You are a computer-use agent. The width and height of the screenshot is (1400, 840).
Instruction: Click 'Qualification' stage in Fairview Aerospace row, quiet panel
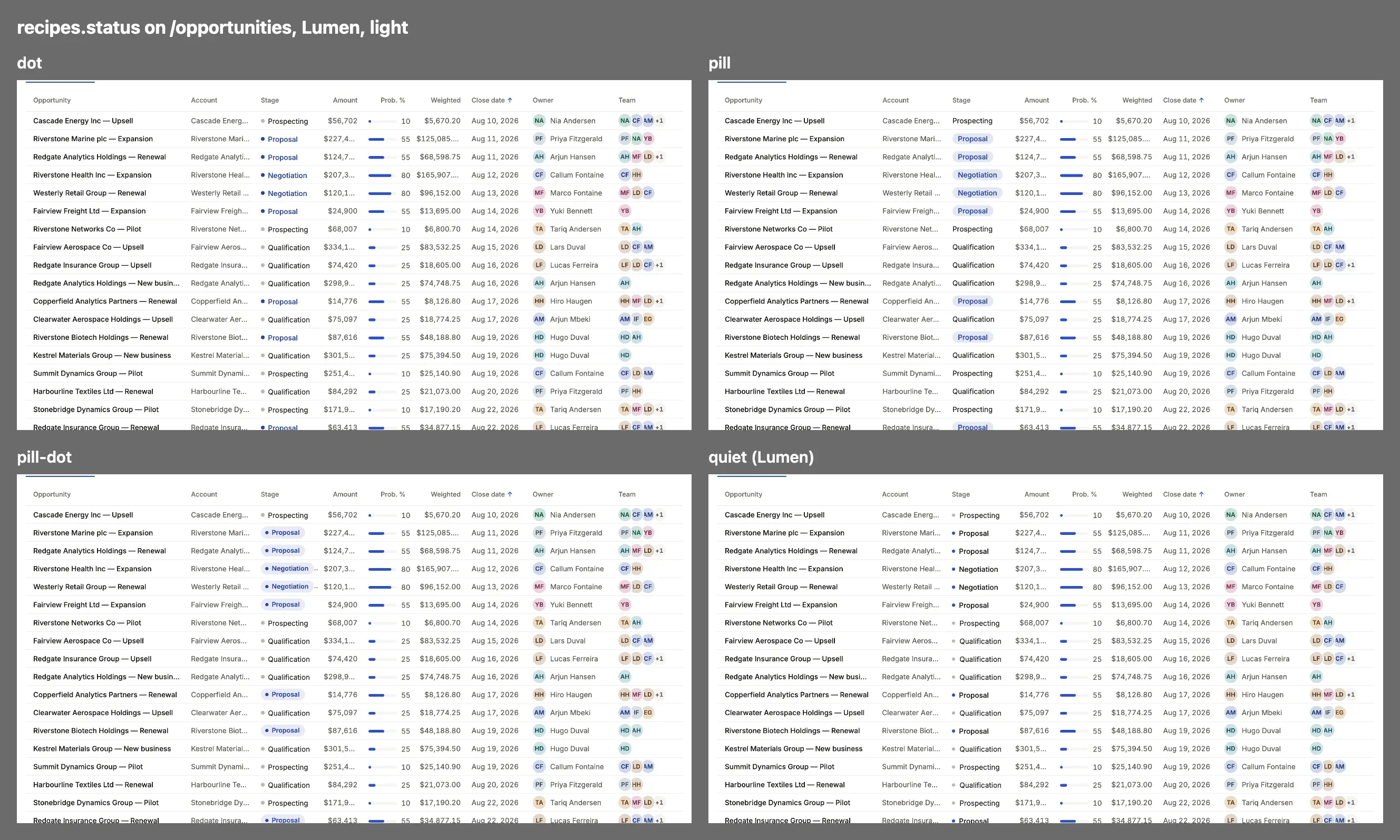click(980, 641)
